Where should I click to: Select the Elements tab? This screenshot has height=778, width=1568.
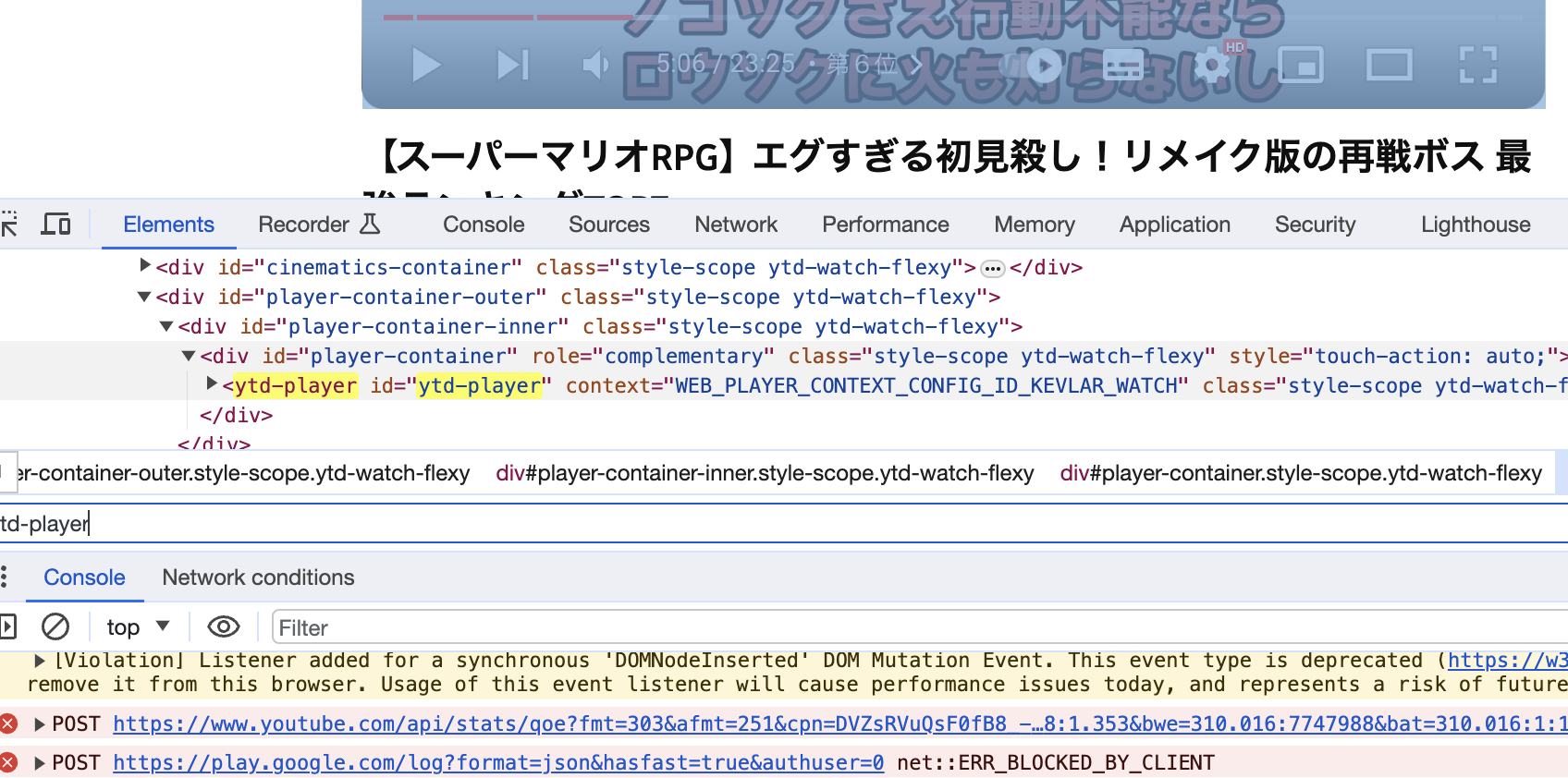pos(168,225)
